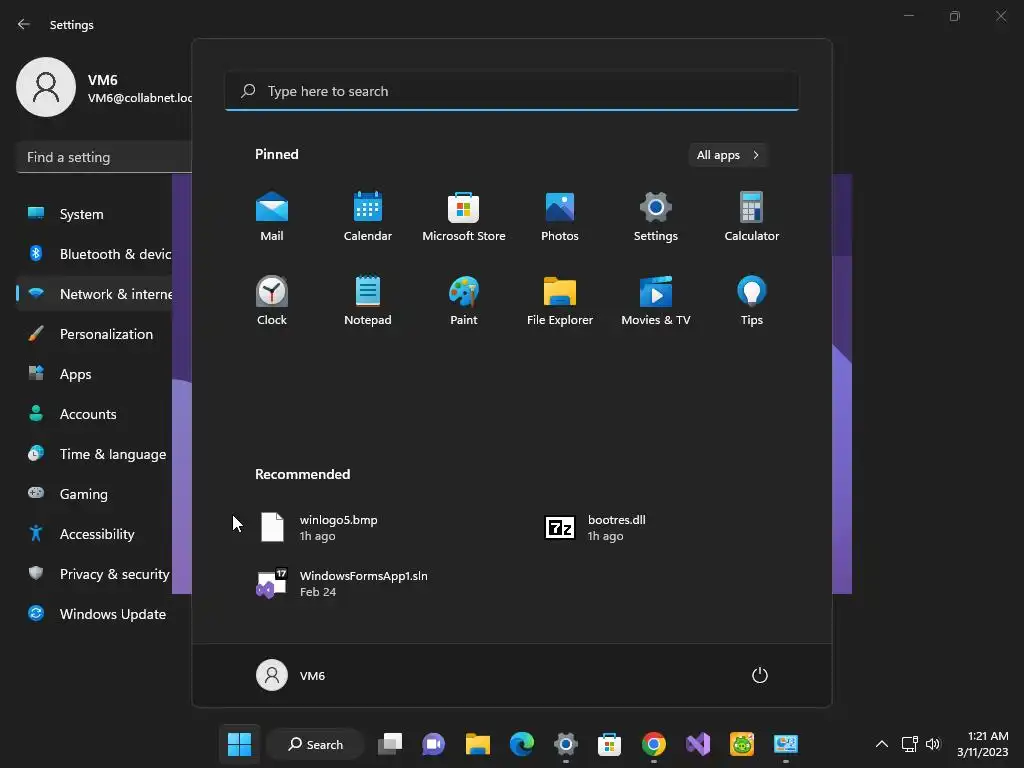The width and height of the screenshot is (1024, 768).
Task: Show hidden system tray icons
Action: [882, 744]
